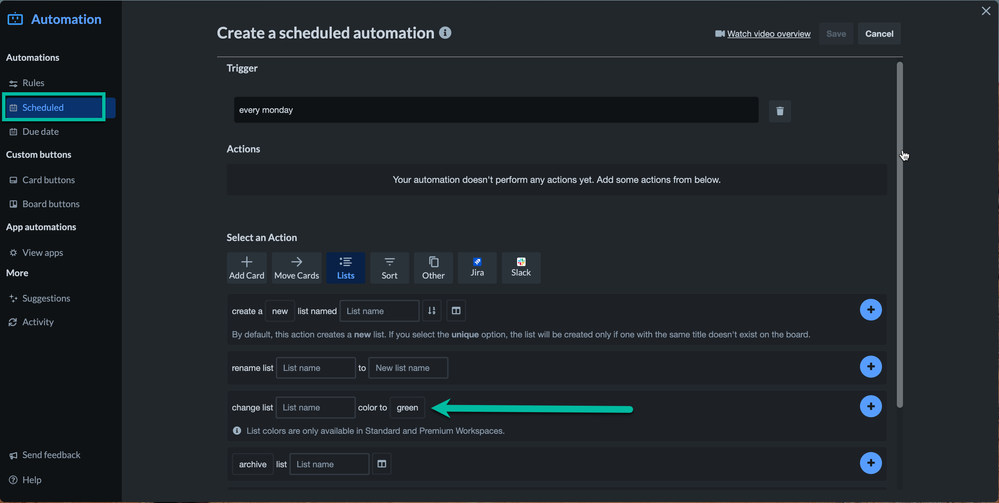999x503 pixels.
Task: Add the create list action with plus
Action: (x=870, y=310)
